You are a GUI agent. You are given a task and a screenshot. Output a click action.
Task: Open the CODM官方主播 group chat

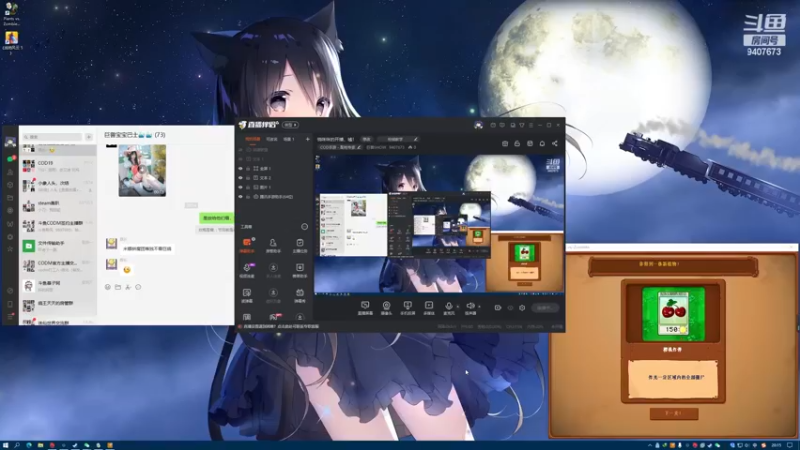(58, 266)
